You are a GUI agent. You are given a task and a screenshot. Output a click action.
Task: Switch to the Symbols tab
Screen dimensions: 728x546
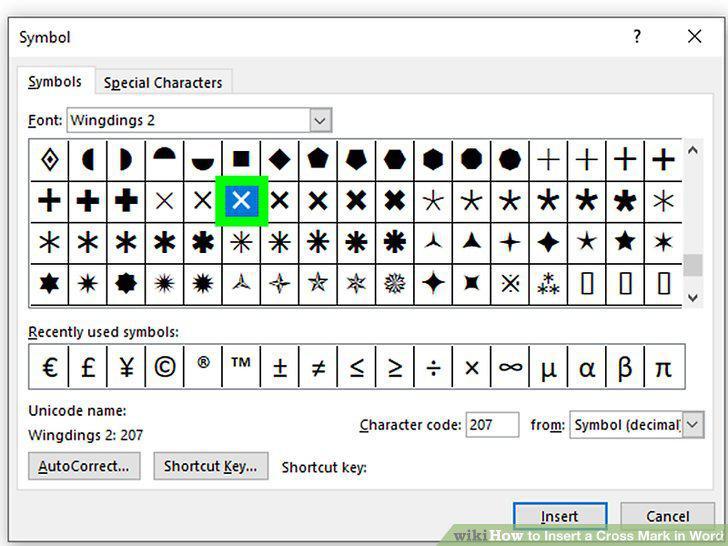point(55,82)
